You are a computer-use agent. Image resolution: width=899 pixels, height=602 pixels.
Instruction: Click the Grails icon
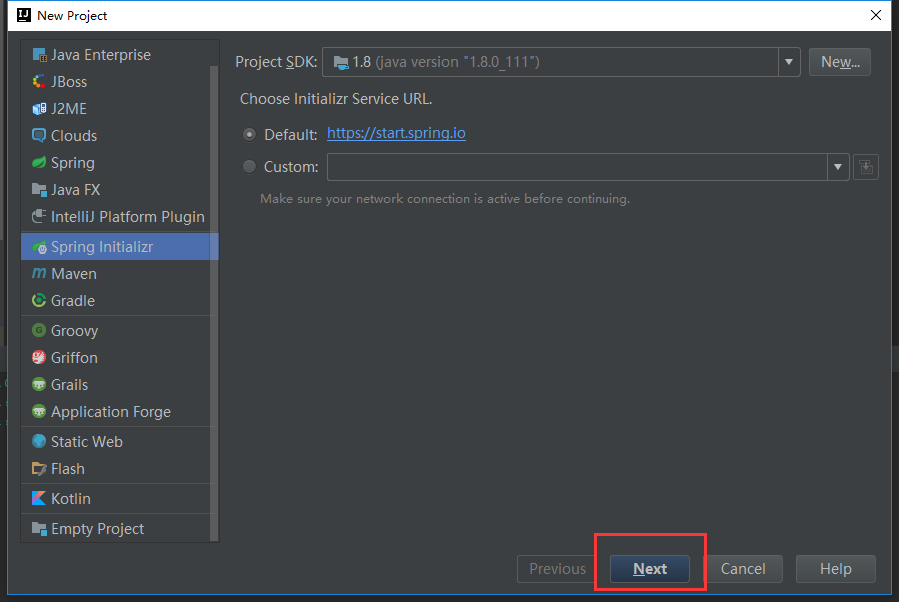[x=39, y=385]
